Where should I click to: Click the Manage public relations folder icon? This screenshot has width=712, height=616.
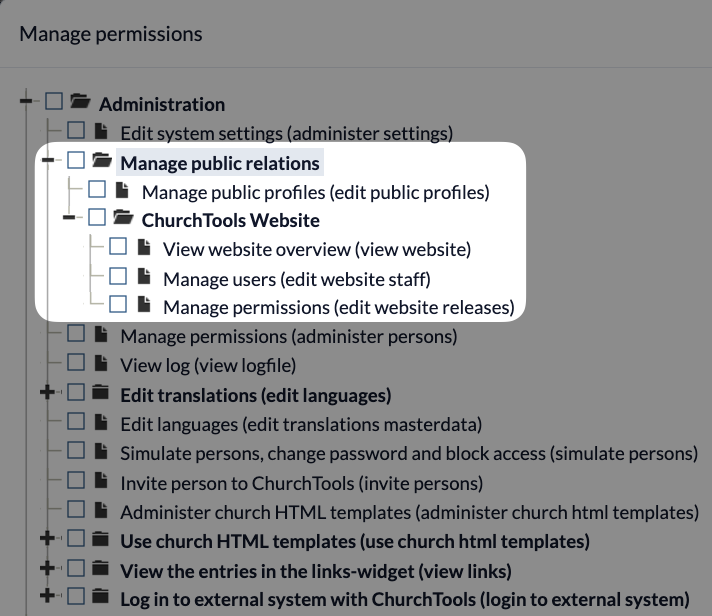[x=101, y=161]
